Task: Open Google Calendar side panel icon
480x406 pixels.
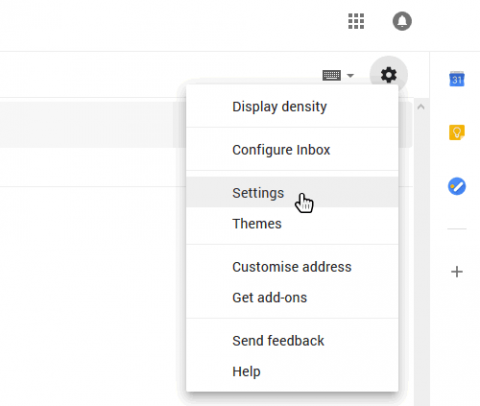Action: point(457,79)
